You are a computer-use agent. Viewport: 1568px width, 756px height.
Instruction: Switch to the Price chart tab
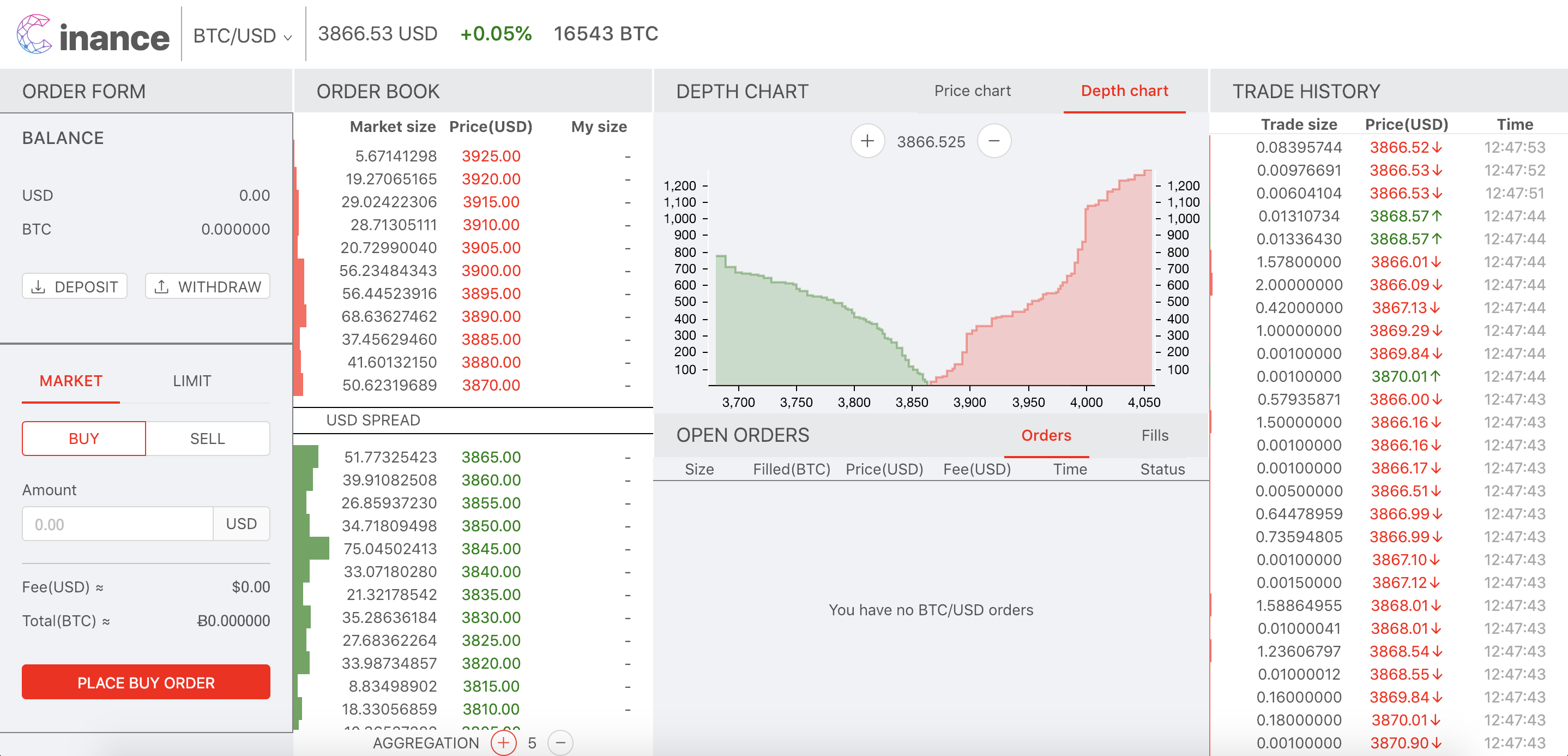pos(972,91)
